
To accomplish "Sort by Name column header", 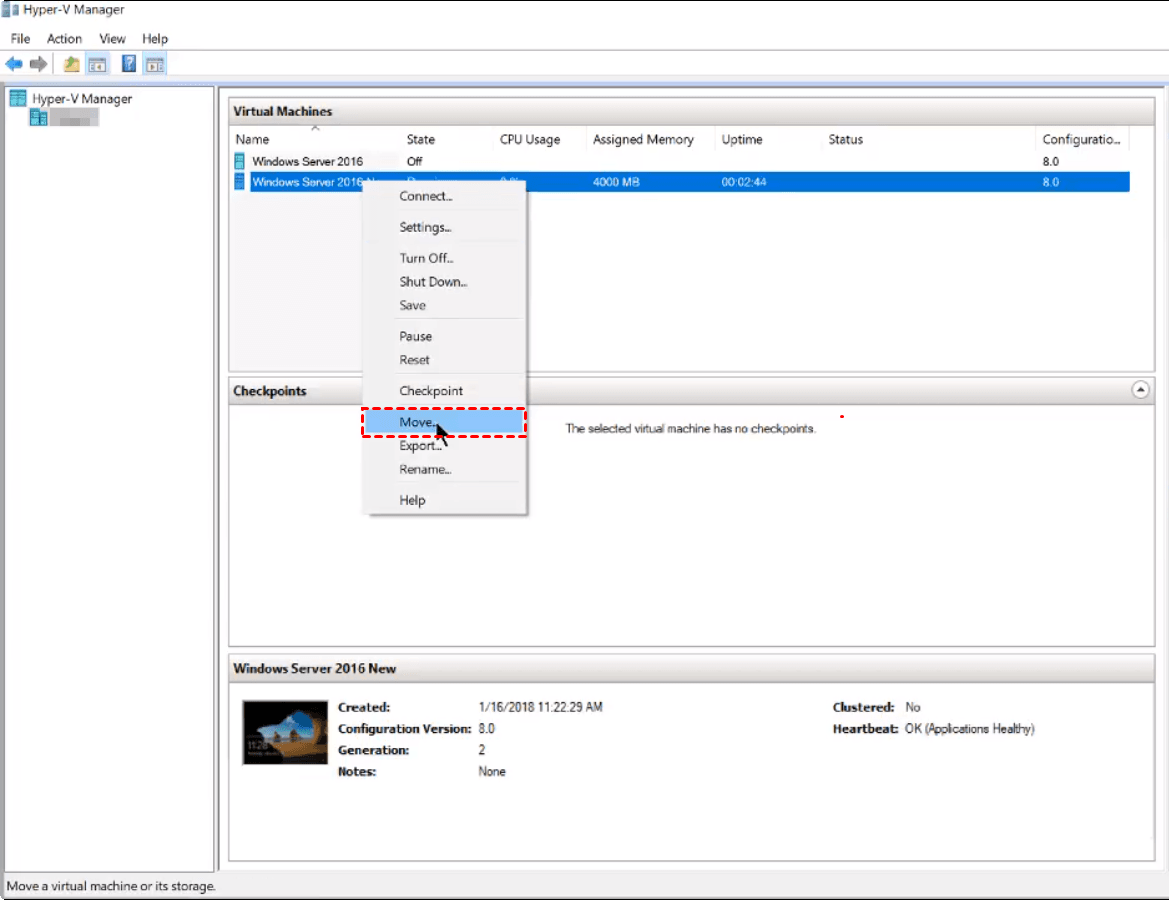I will 315,139.
